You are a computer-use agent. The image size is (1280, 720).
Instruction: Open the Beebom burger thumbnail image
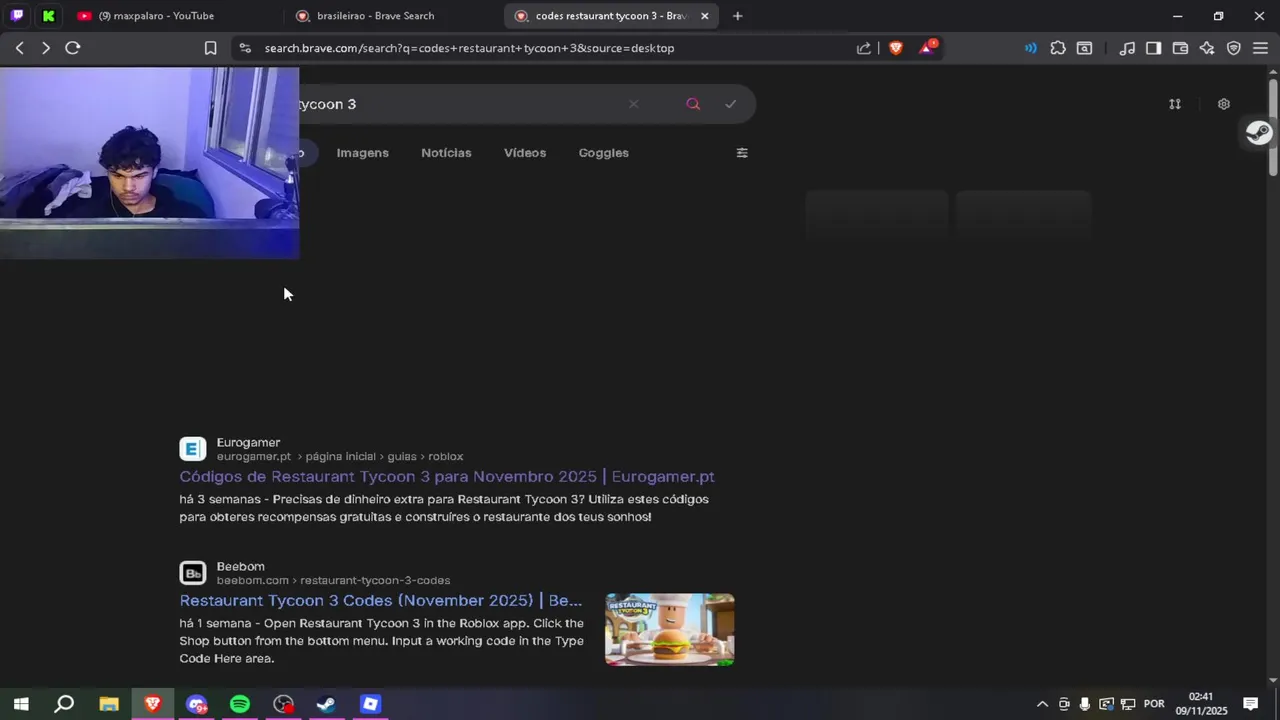click(670, 630)
